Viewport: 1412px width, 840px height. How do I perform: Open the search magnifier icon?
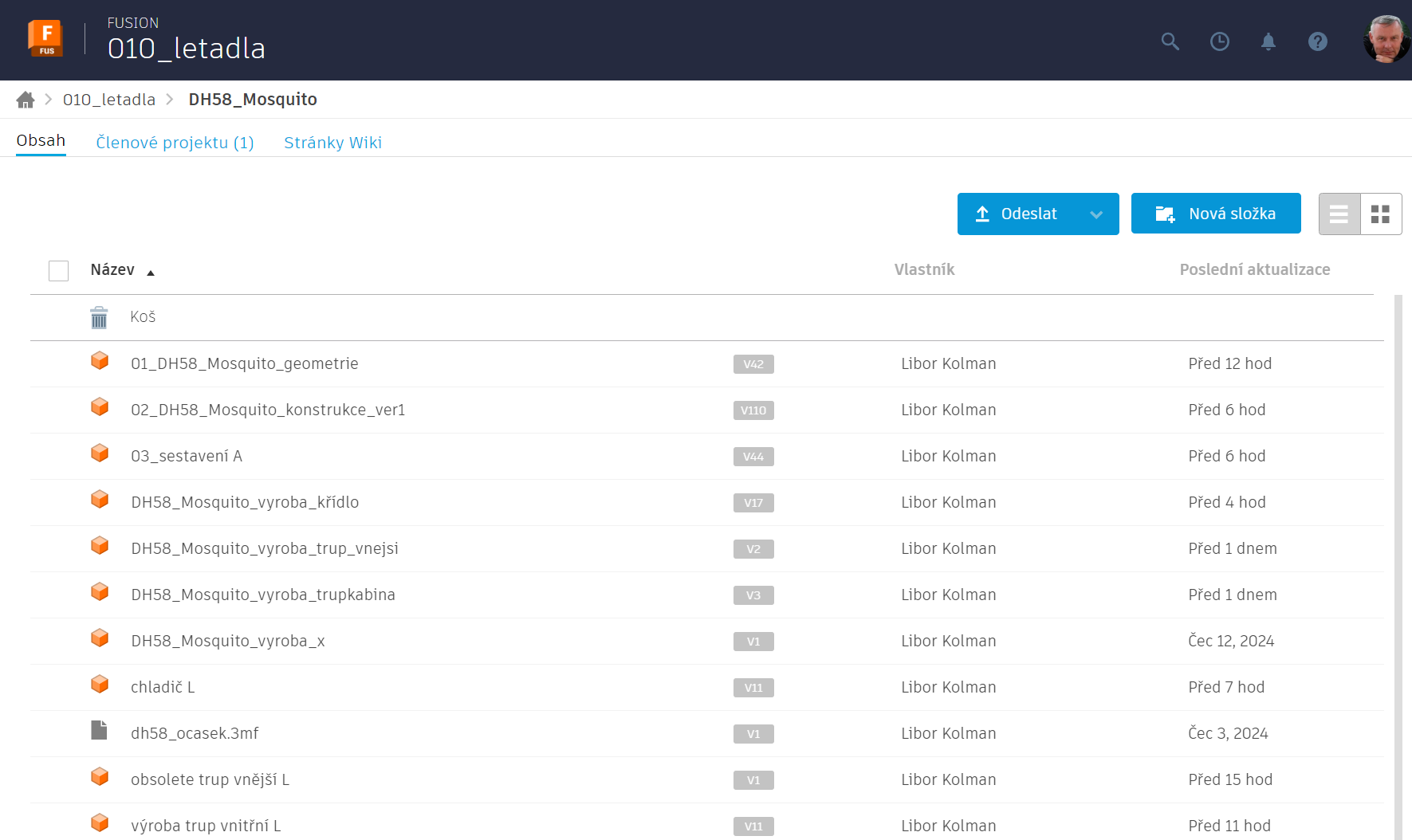(1170, 41)
